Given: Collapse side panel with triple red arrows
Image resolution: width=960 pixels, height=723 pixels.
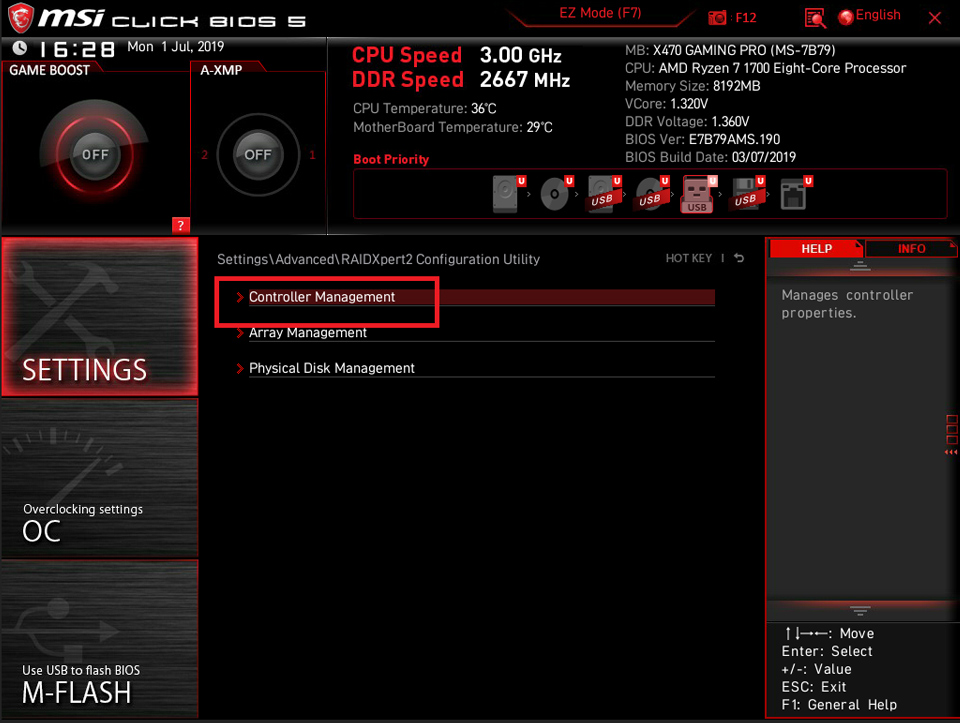Looking at the screenshot, I should (951, 452).
